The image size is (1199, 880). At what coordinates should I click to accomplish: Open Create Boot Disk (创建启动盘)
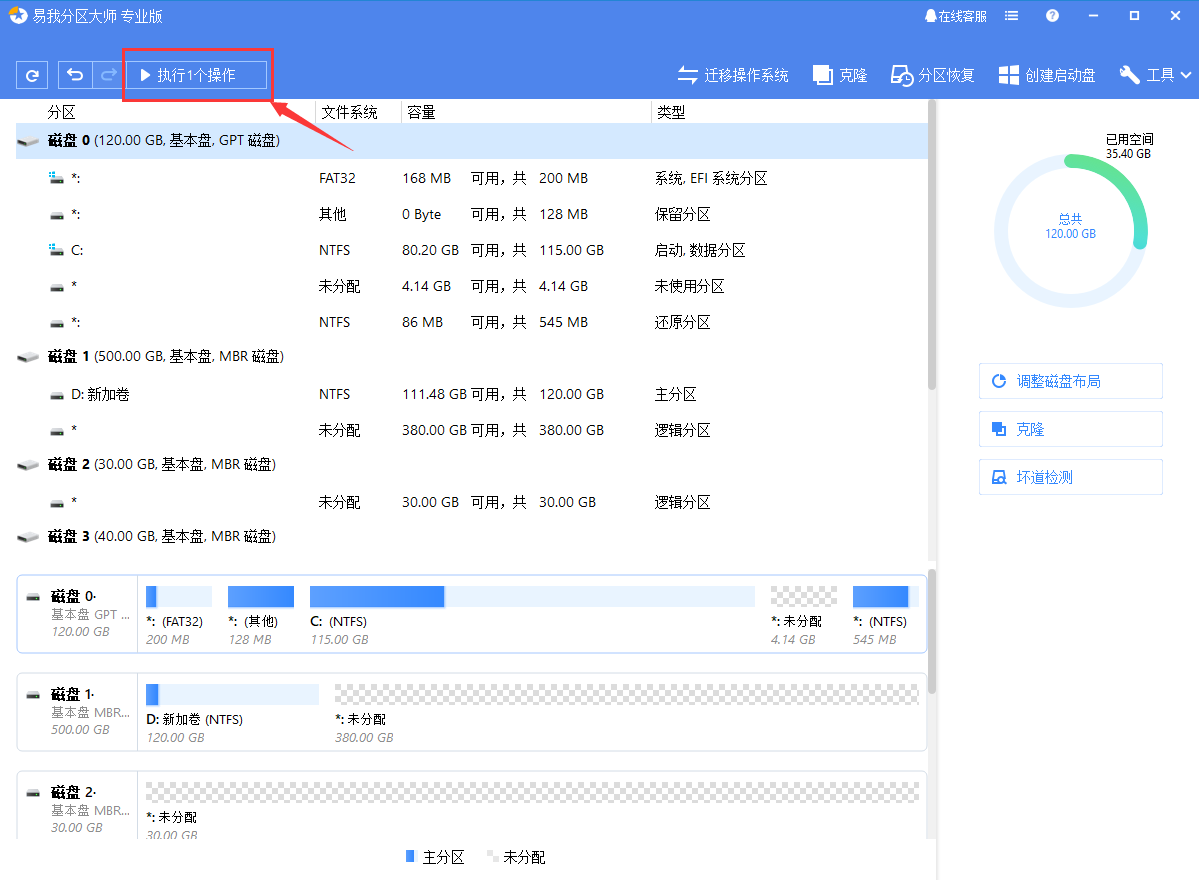[1047, 75]
